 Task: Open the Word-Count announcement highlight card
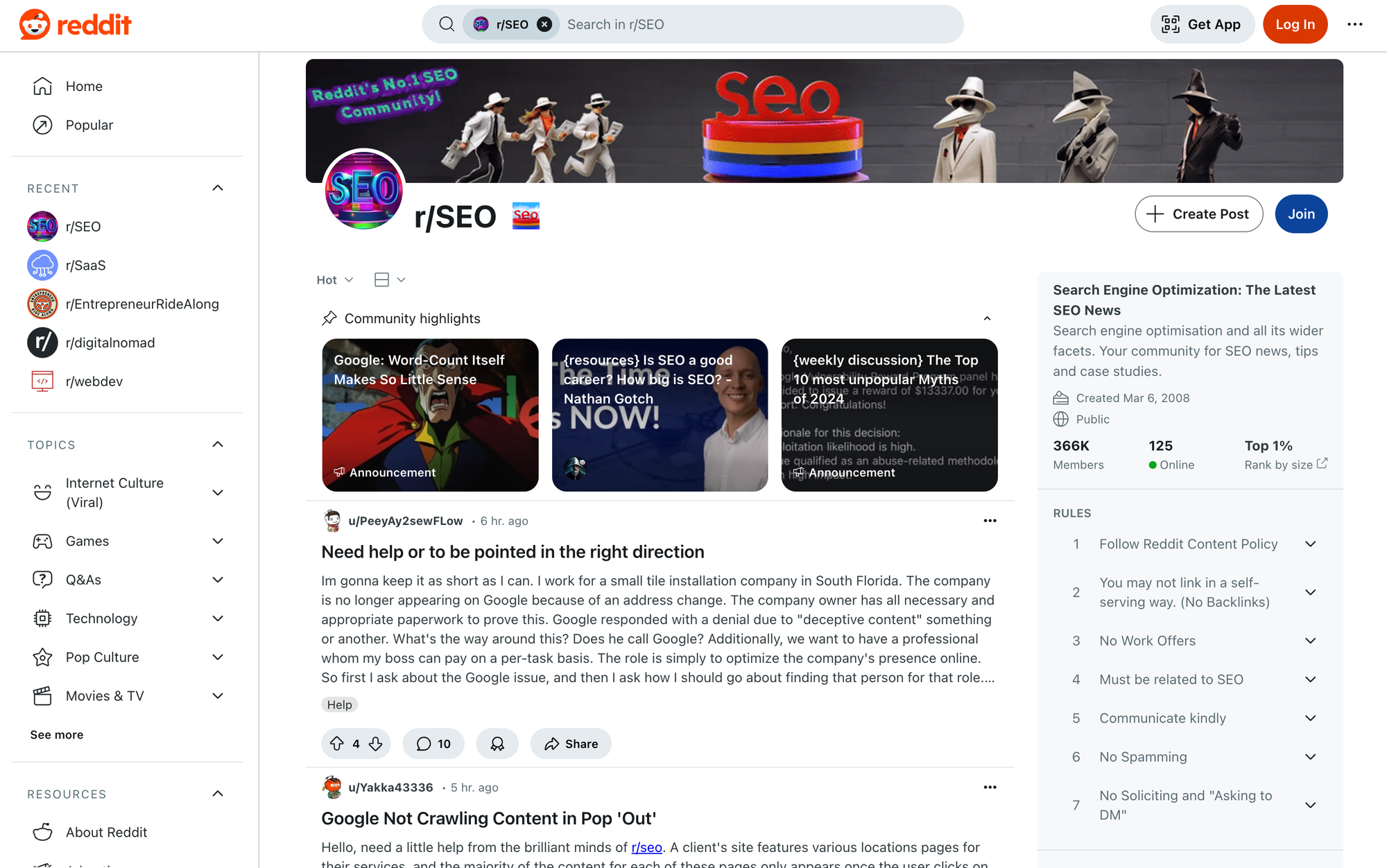click(430, 415)
